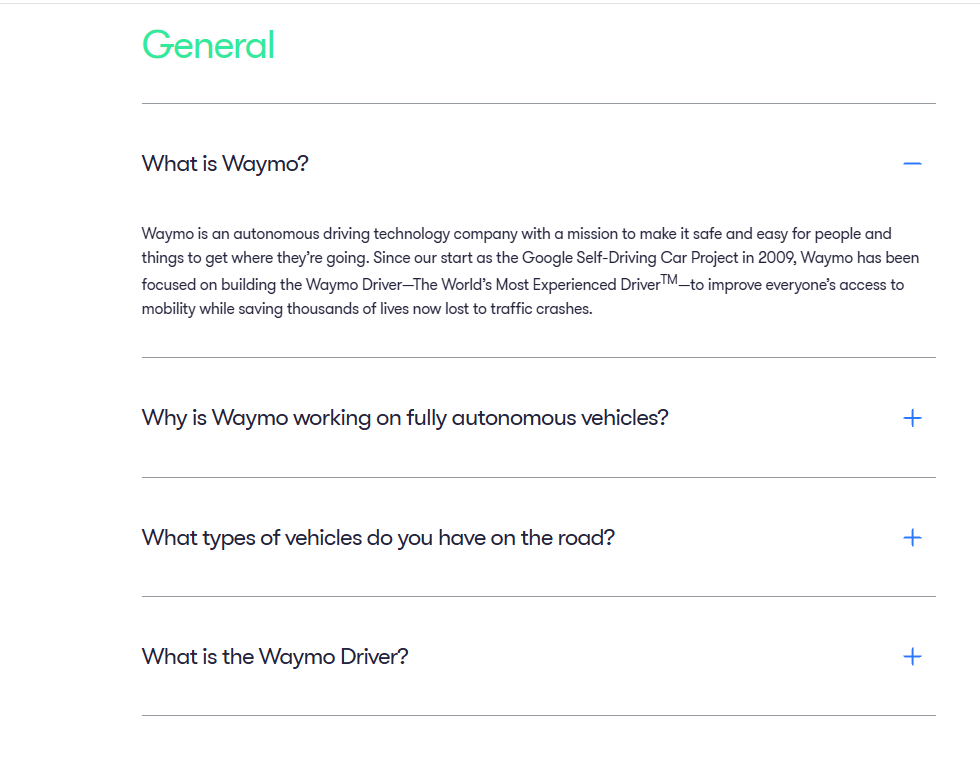This screenshot has height=758, width=980.
Task: Click plus icon beside fully autonomous vehicles question
Action: point(912,418)
